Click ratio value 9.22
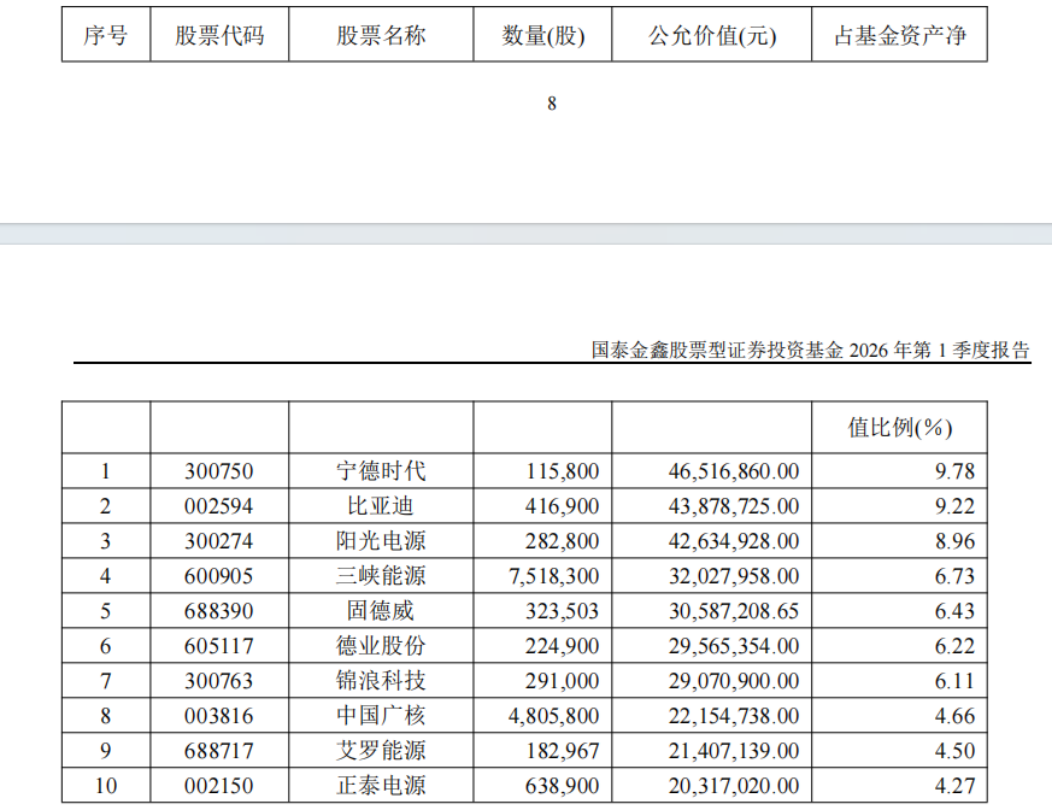The image size is (1052, 810). tap(955, 506)
